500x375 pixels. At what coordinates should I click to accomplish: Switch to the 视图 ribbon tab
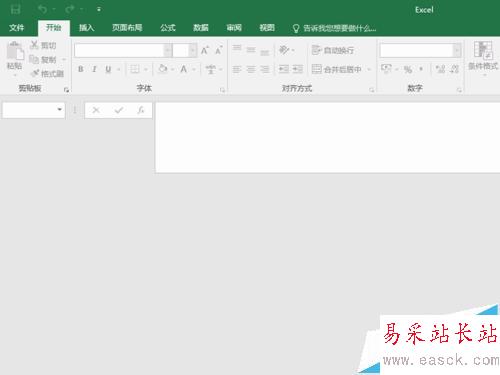pyautogui.click(x=267, y=28)
